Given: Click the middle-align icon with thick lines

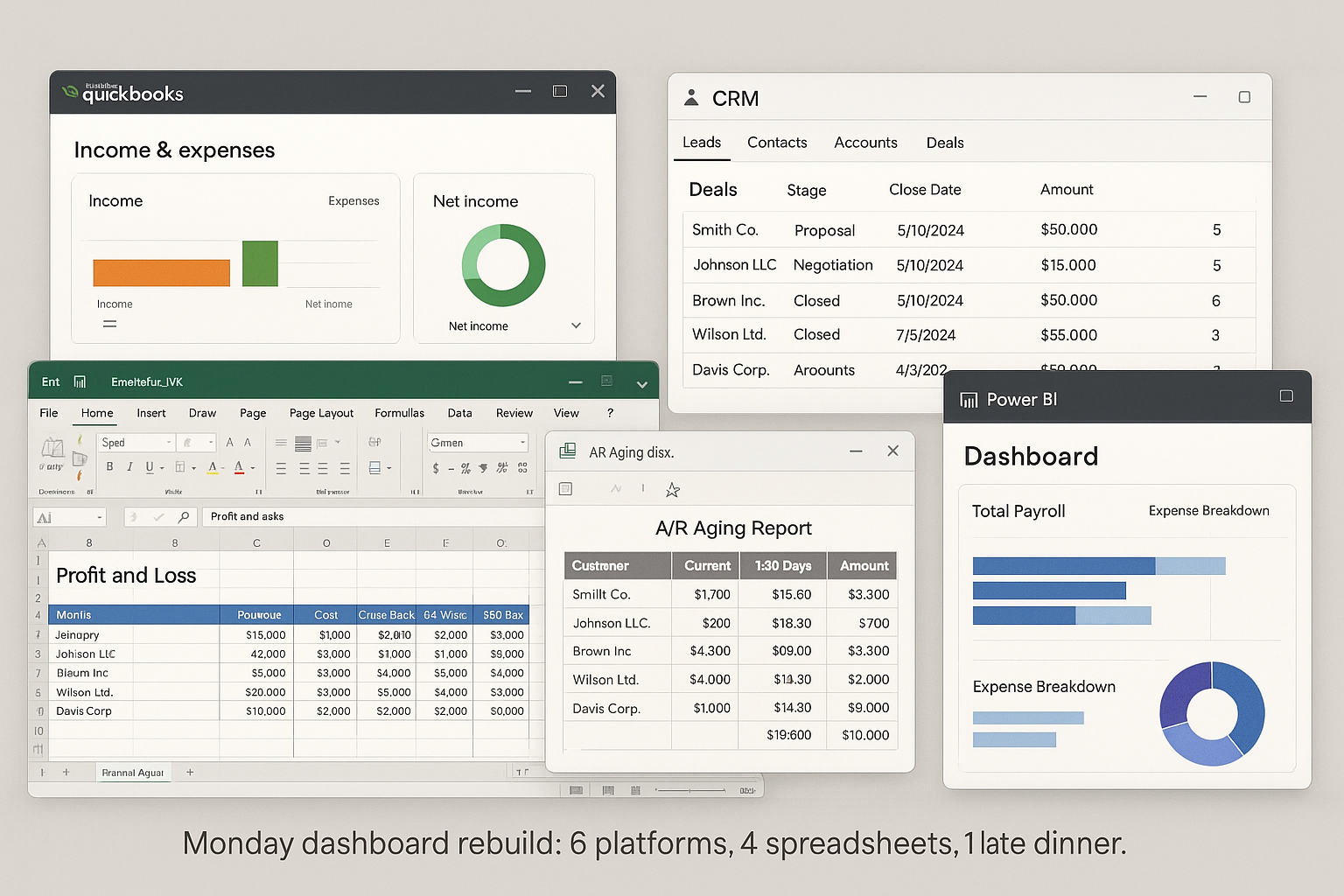Looking at the screenshot, I should pos(304,443).
